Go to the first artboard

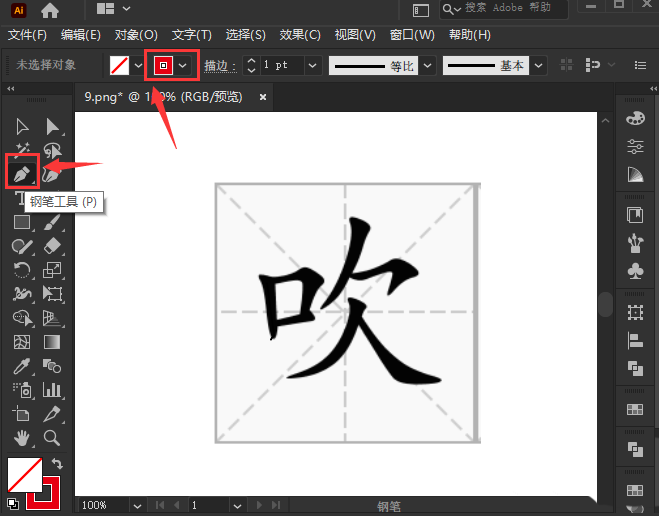[160, 505]
